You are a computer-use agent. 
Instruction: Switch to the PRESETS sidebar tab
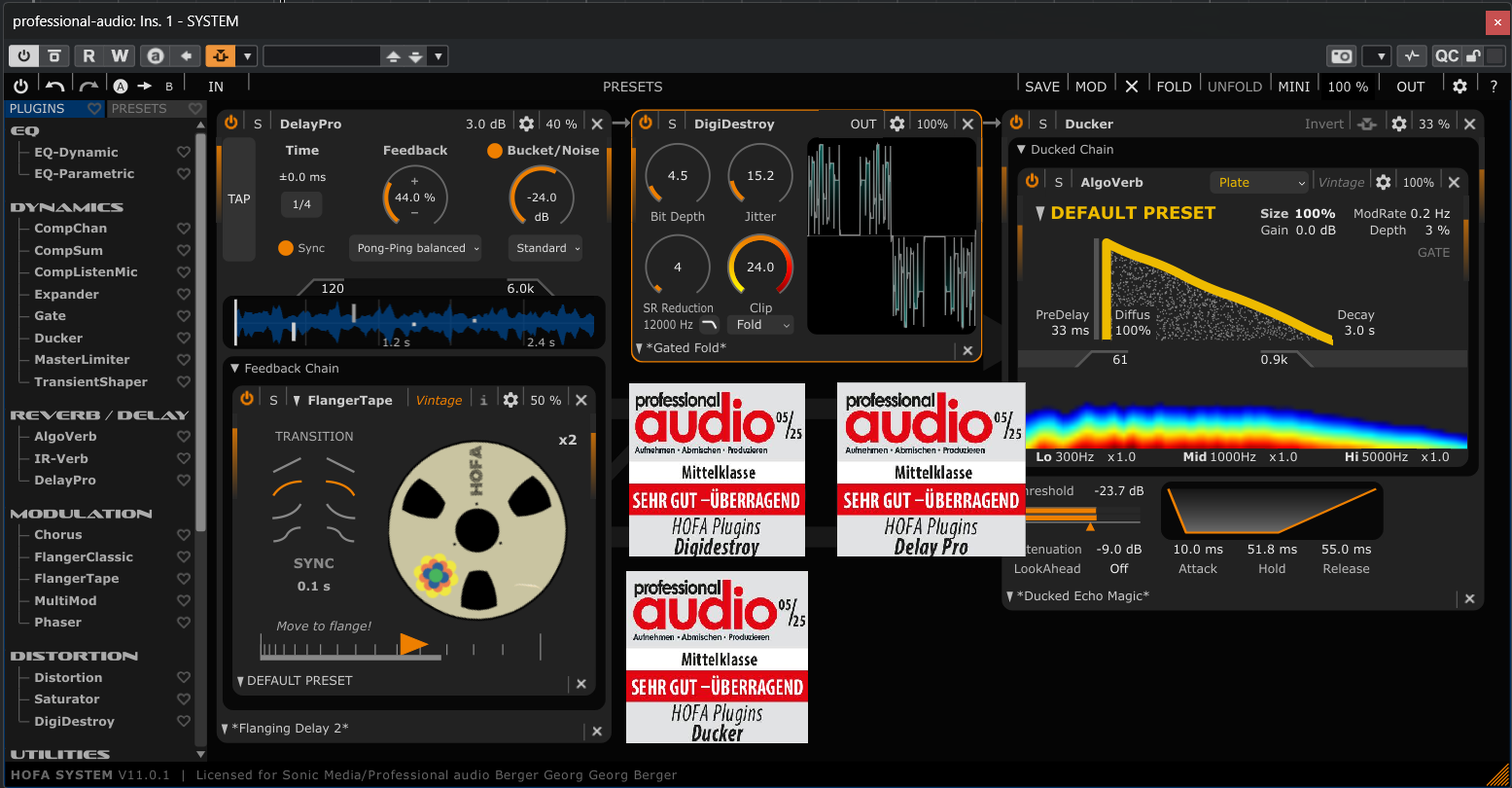(x=140, y=108)
